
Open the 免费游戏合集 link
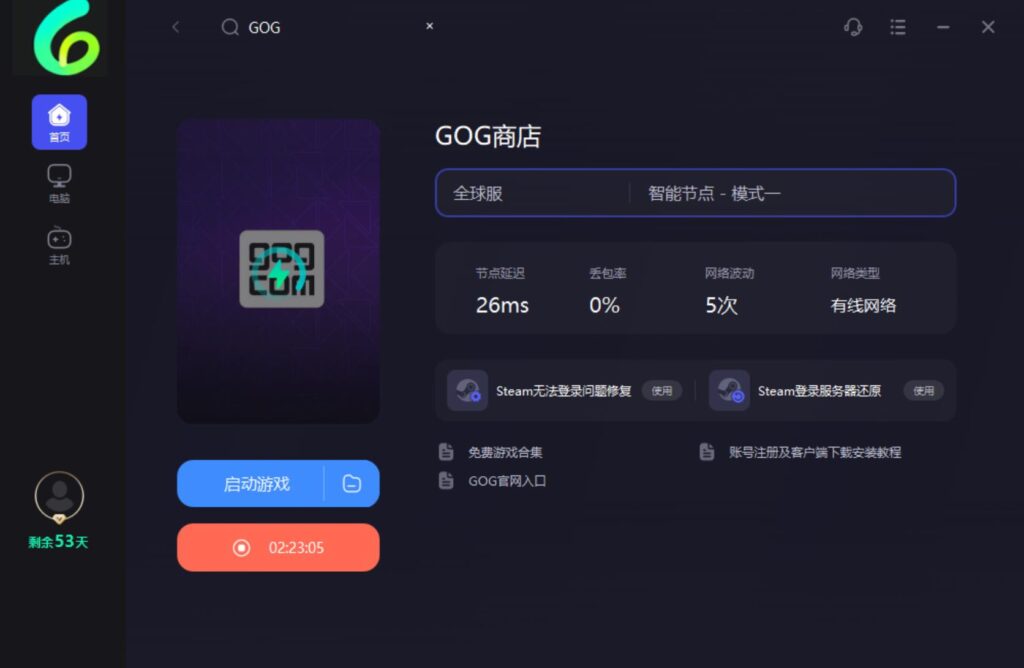click(505, 452)
